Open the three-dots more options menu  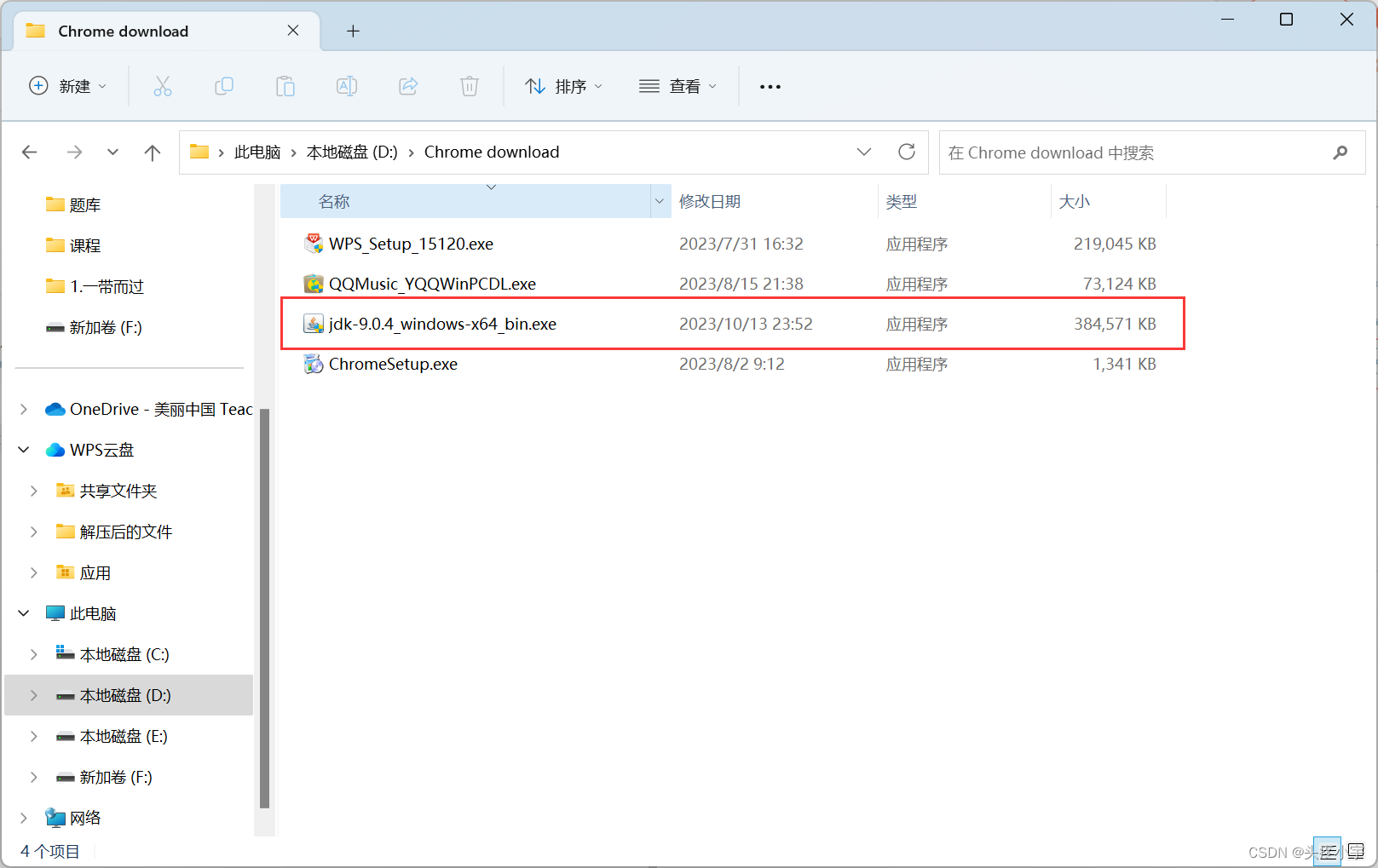(x=770, y=86)
